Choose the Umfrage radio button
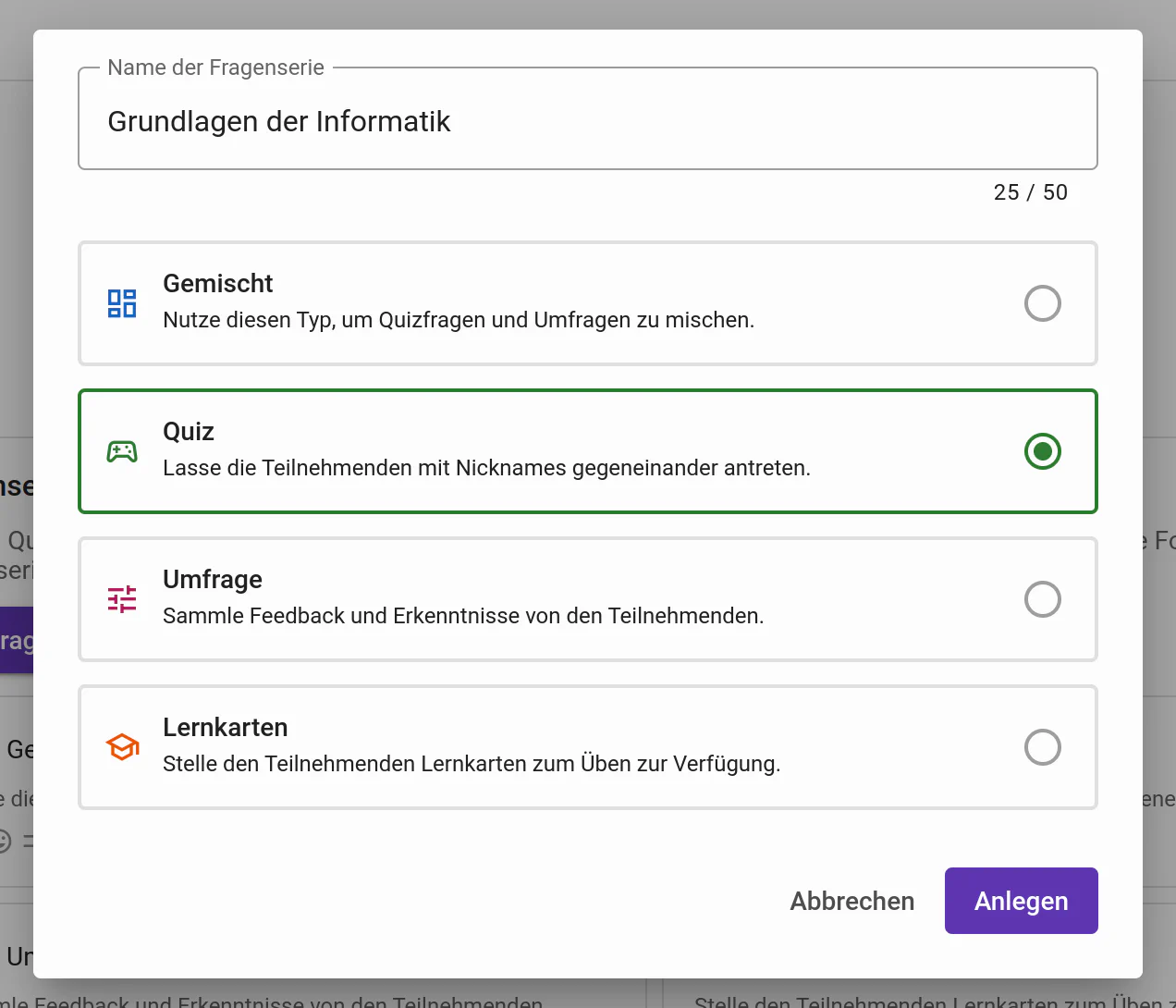Image resolution: width=1176 pixels, height=1008 pixels. [1042, 599]
